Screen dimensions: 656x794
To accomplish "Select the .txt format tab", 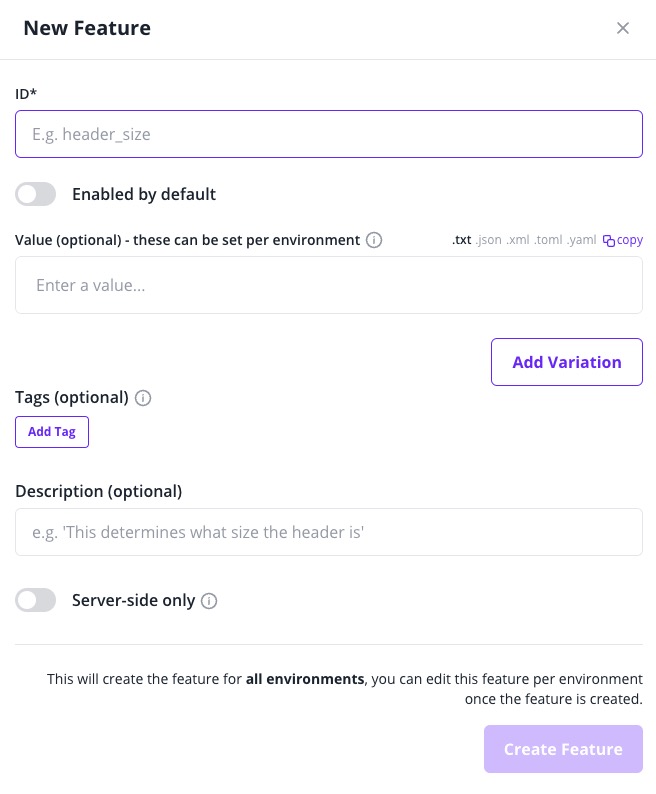I will click(461, 240).
